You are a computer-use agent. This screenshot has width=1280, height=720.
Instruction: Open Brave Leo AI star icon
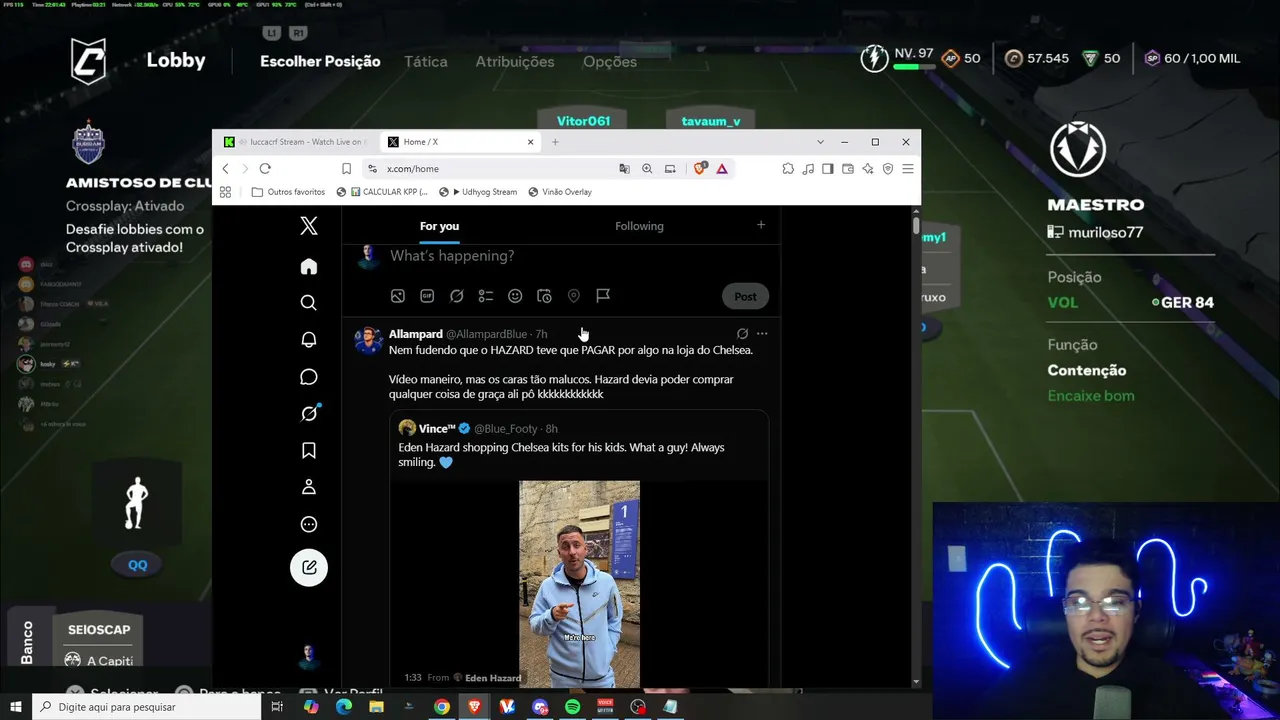point(868,169)
